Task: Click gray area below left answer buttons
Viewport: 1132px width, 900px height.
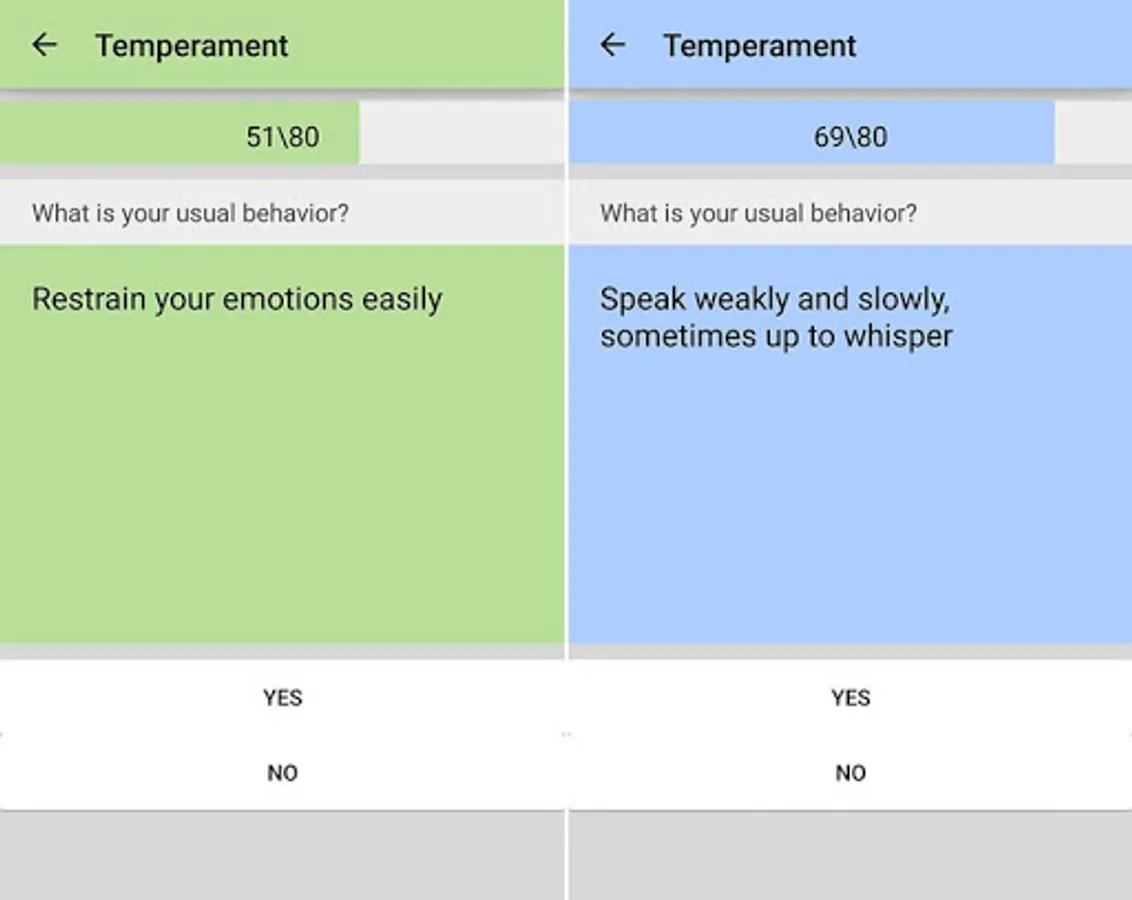Action: click(x=282, y=855)
